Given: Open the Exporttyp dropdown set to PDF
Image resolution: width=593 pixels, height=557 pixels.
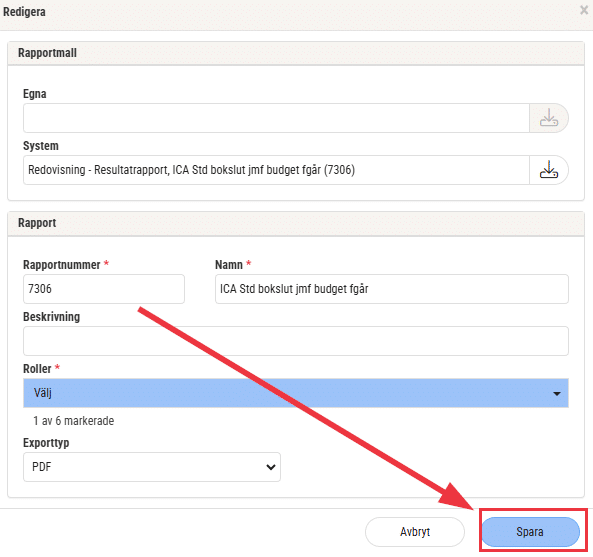Looking at the screenshot, I should [152, 467].
